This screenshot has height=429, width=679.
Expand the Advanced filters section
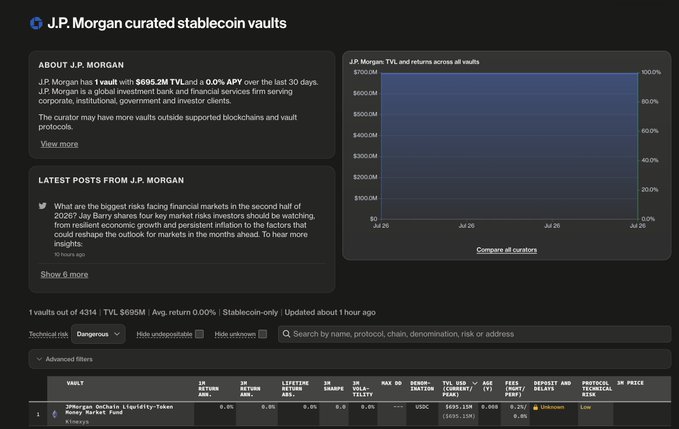pyautogui.click(x=350, y=359)
